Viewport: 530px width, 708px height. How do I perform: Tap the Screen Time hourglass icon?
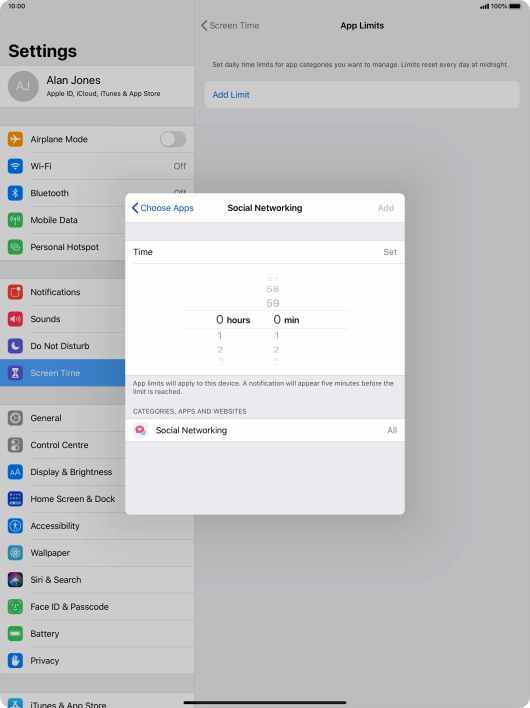click(x=15, y=373)
